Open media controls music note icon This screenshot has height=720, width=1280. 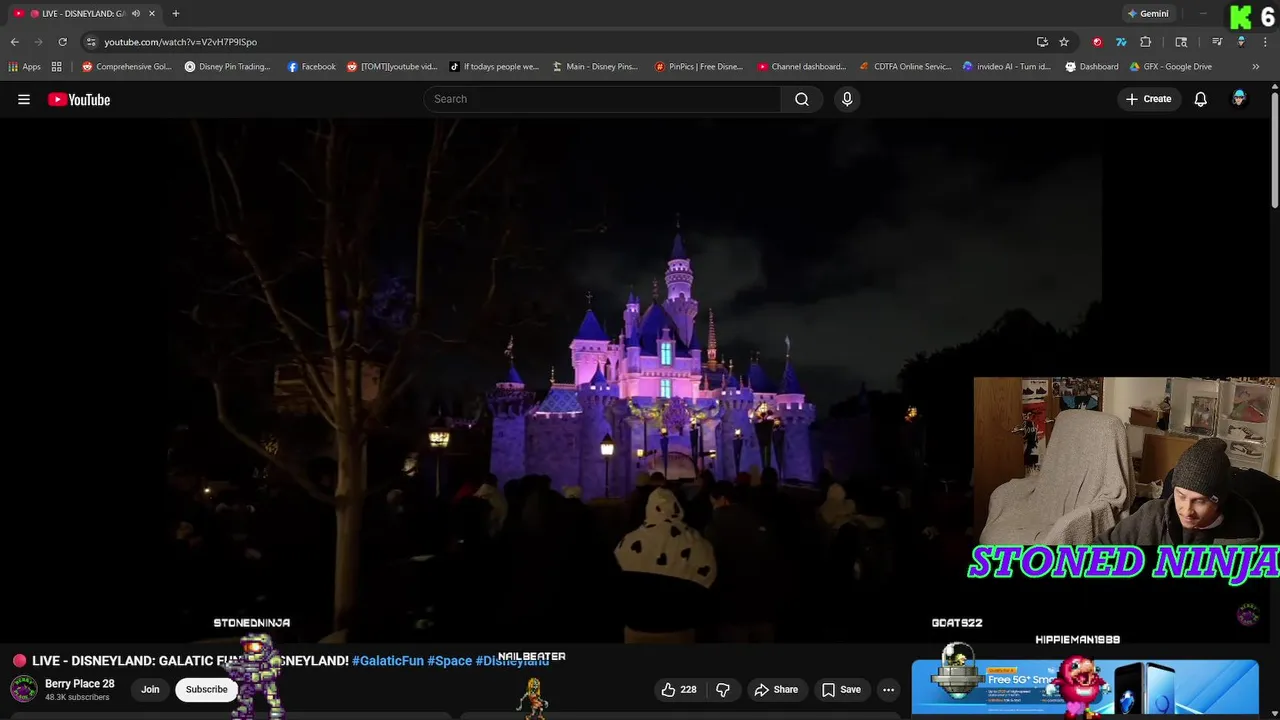tap(1217, 42)
